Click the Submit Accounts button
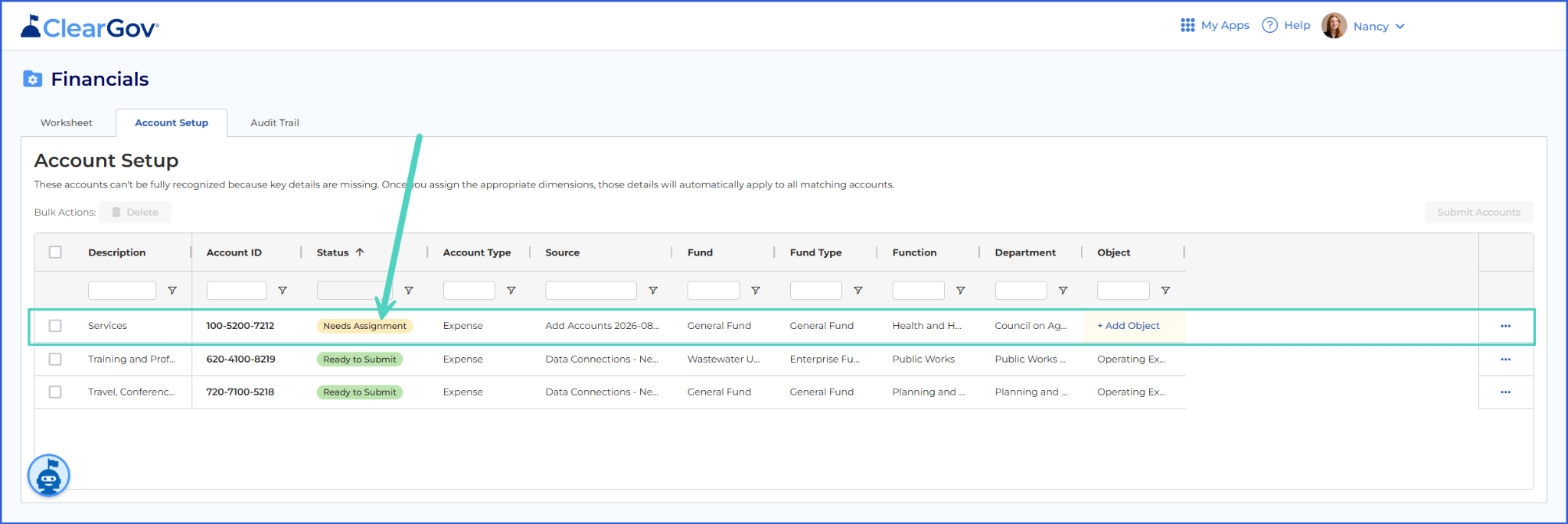 click(x=1478, y=213)
